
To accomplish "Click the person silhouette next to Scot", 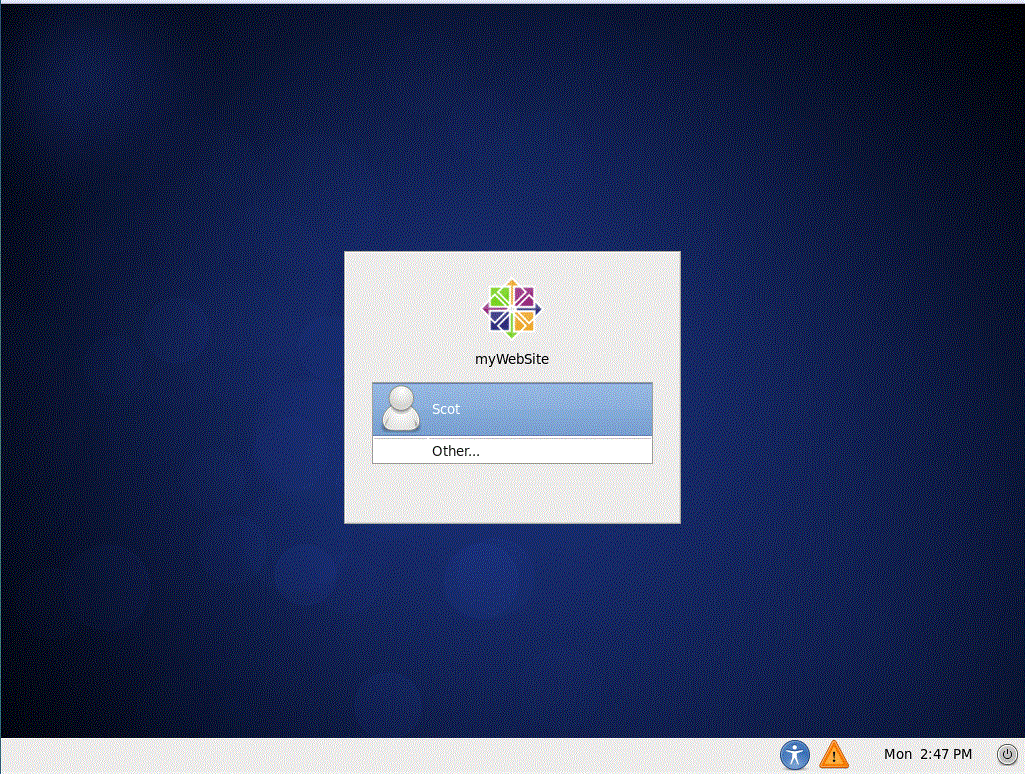I will [401, 408].
